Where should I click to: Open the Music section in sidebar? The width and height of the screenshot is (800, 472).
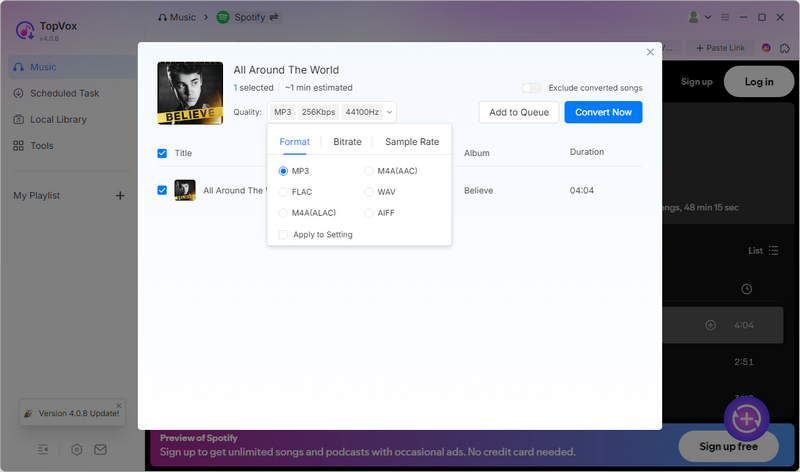pos(72,67)
